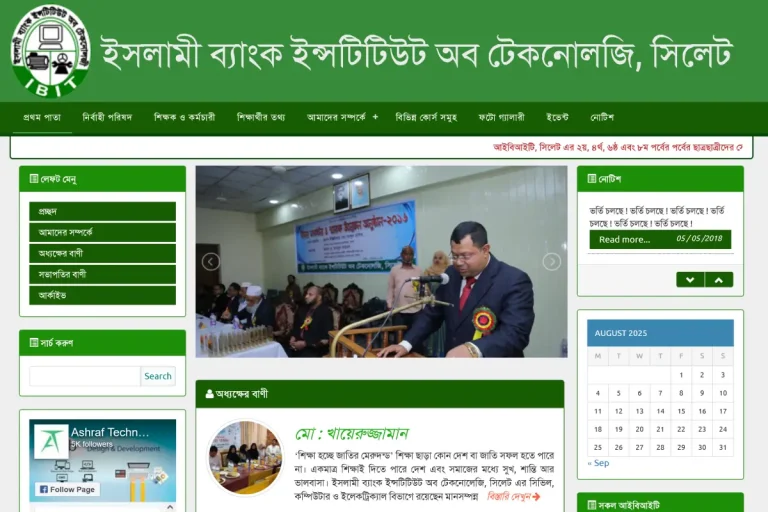The image size is (768, 512).
Task: Click the Search button
Action: [x=158, y=376]
